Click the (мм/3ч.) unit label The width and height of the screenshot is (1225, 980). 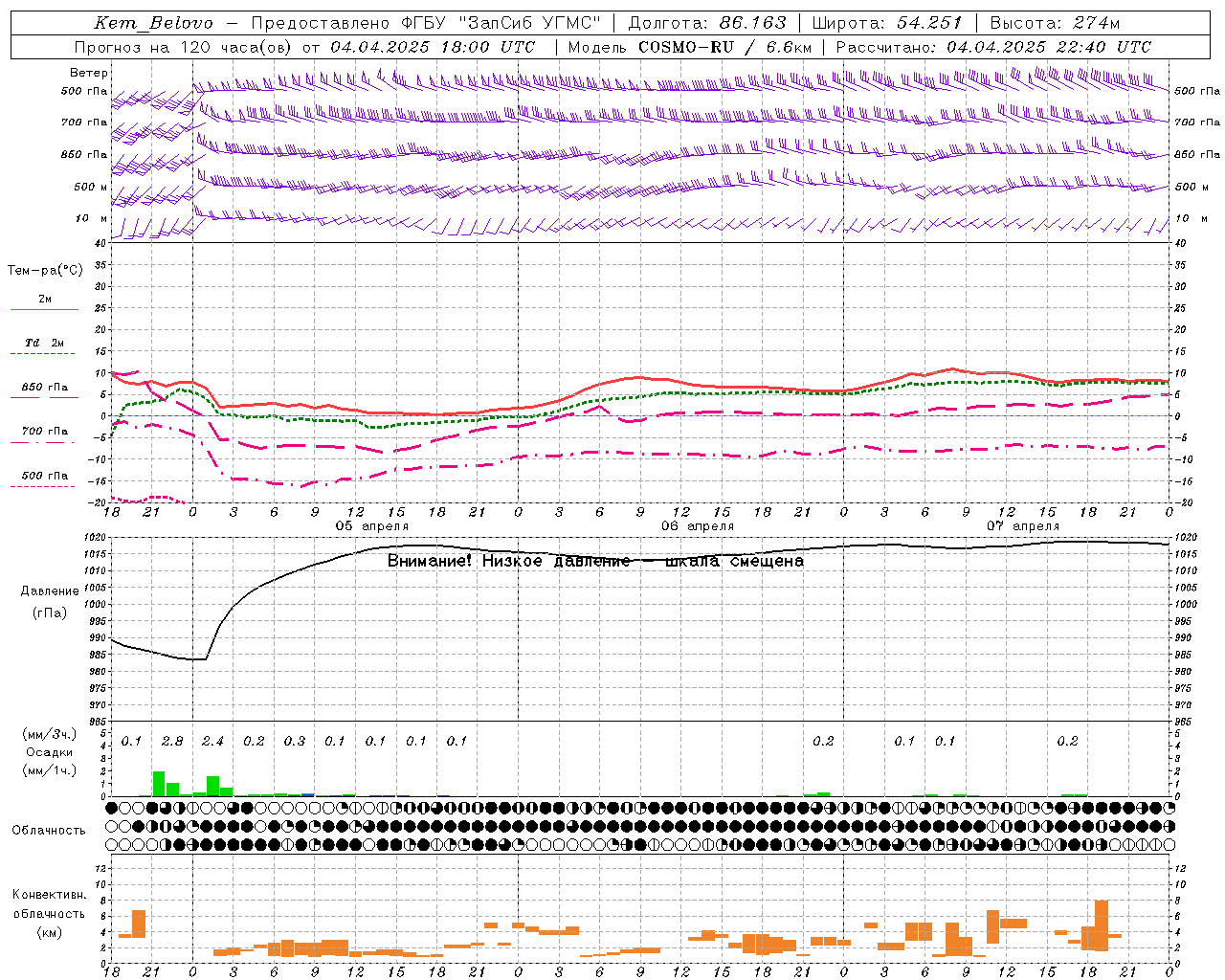pos(49,734)
